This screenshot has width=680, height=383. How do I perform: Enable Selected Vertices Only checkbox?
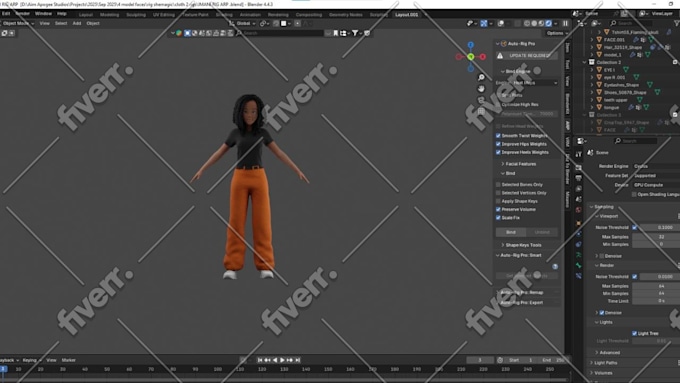(498, 193)
